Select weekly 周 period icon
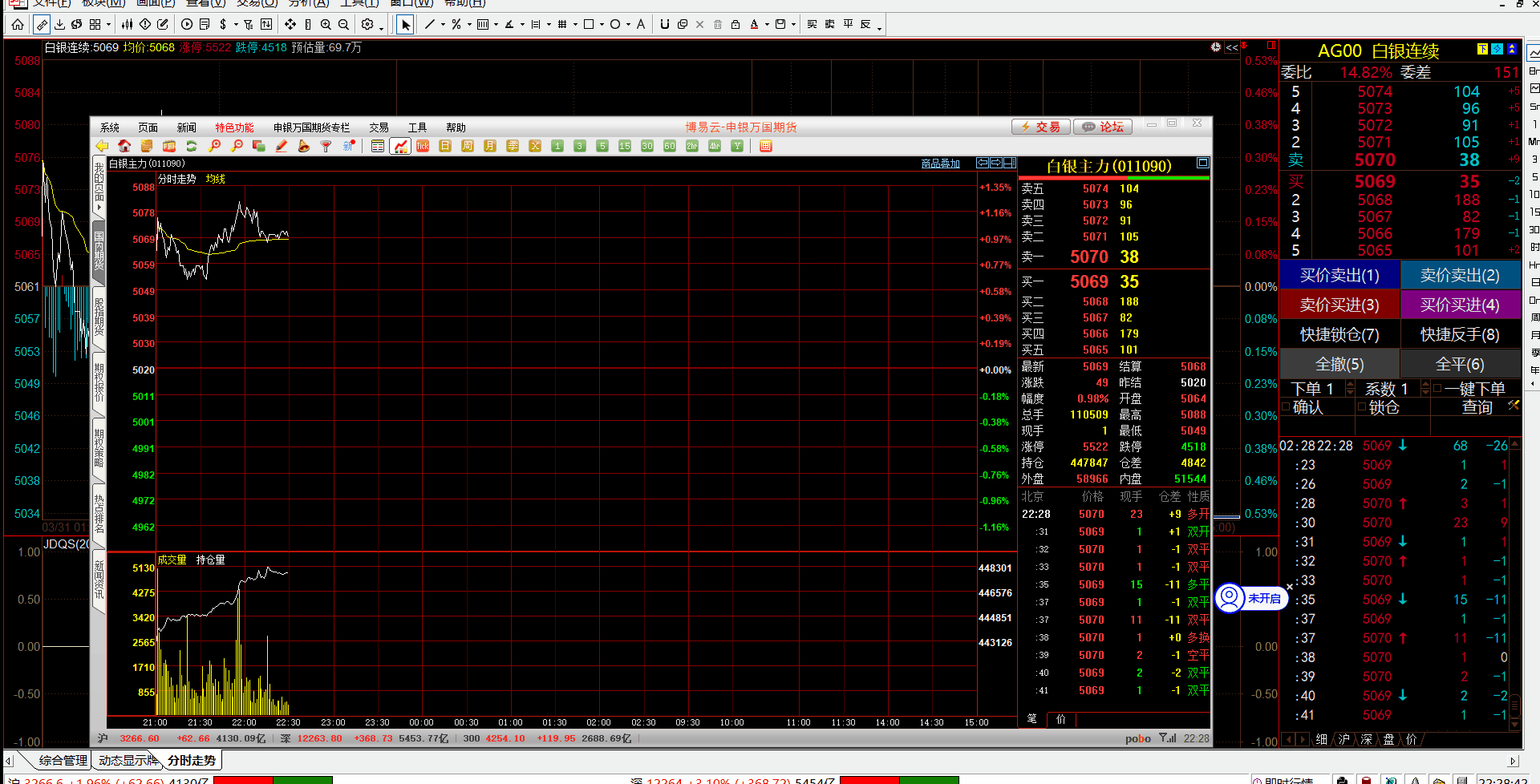This screenshot has width=1540, height=784. point(468,146)
